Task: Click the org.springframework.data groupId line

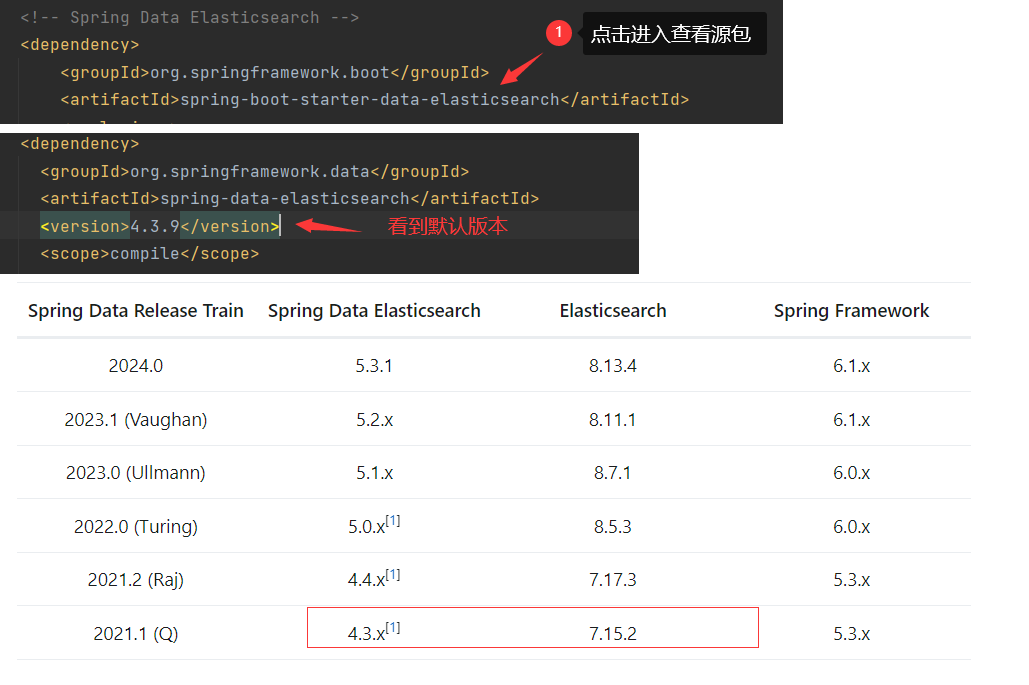Action: pos(255,172)
